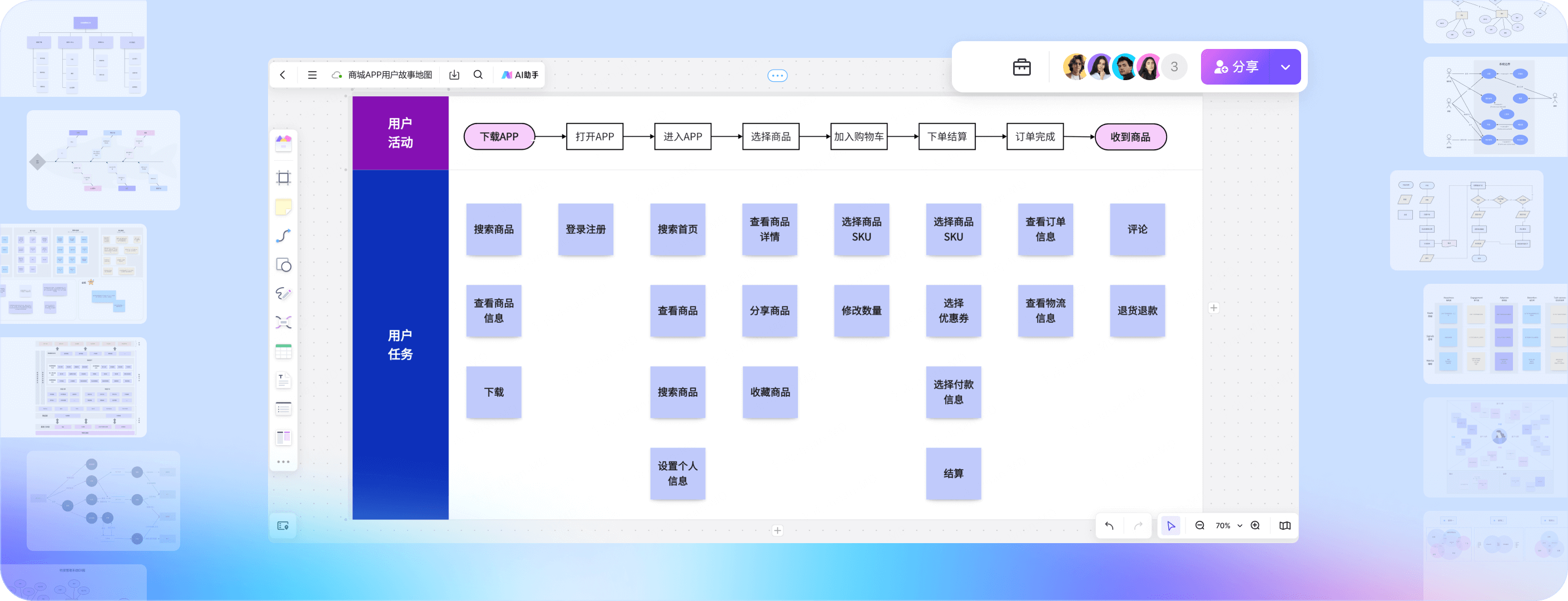Open the 70% zoom level dropdown

(x=1229, y=525)
